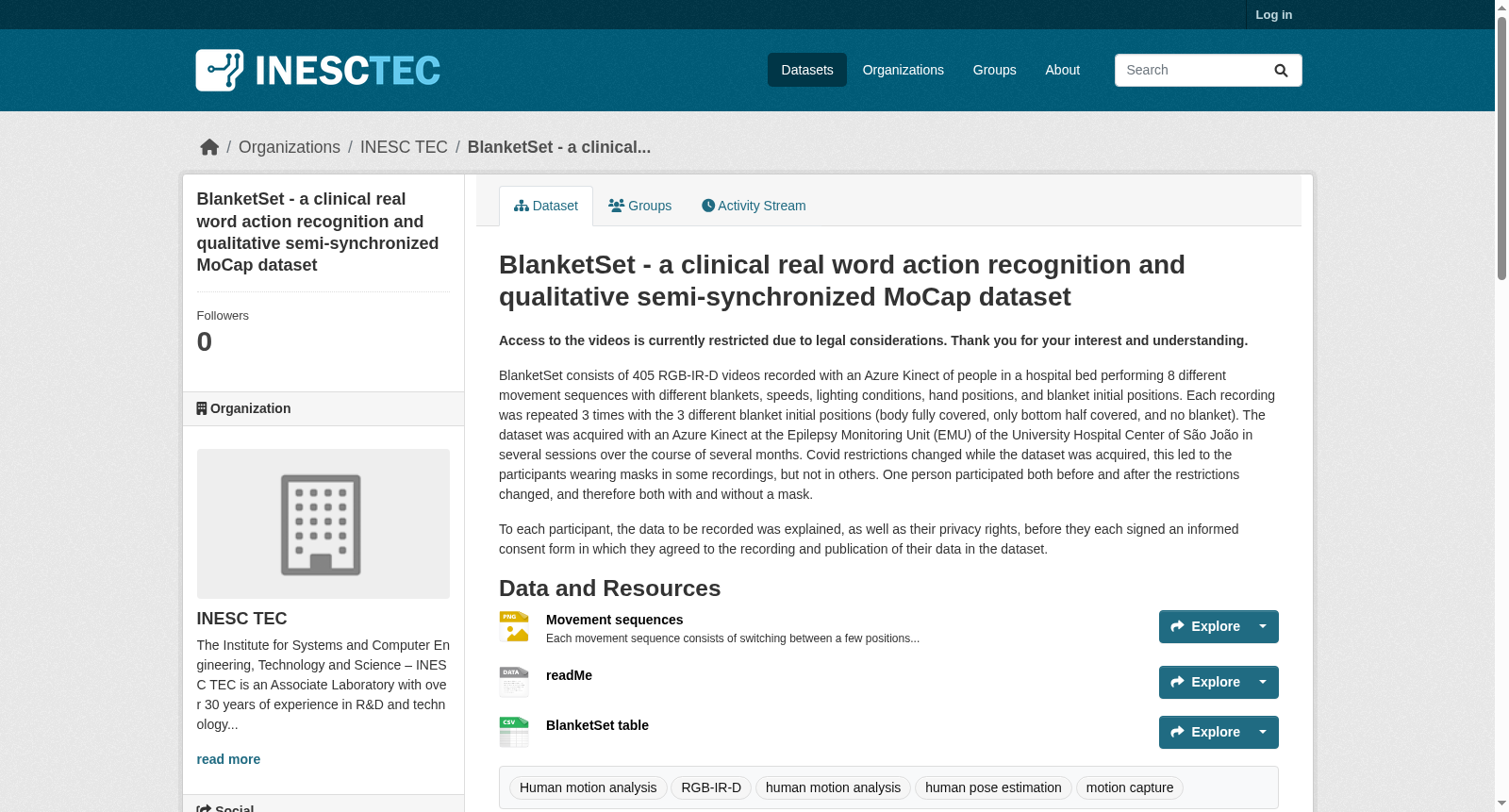This screenshot has width=1509, height=812.
Task: Click the INESC TEC organization building image
Action: [323, 523]
